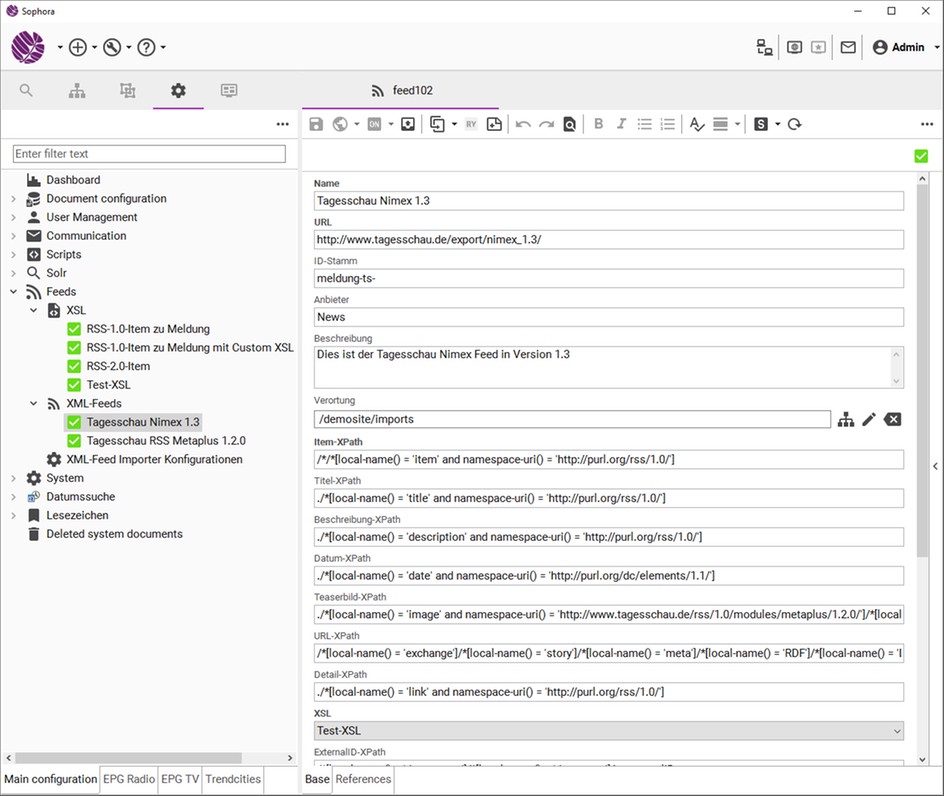Screen dimensions: 944x796
Task: Click the undo arrow icon
Action: 523,124
